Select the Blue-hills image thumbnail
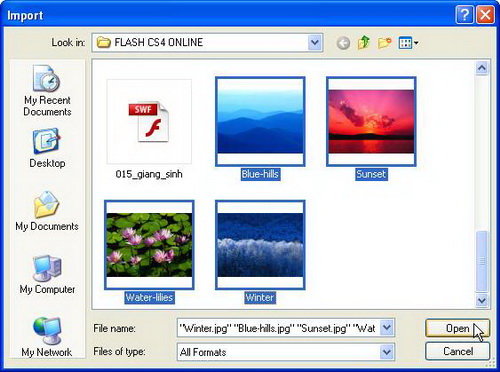500x372 pixels. click(x=260, y=122)
